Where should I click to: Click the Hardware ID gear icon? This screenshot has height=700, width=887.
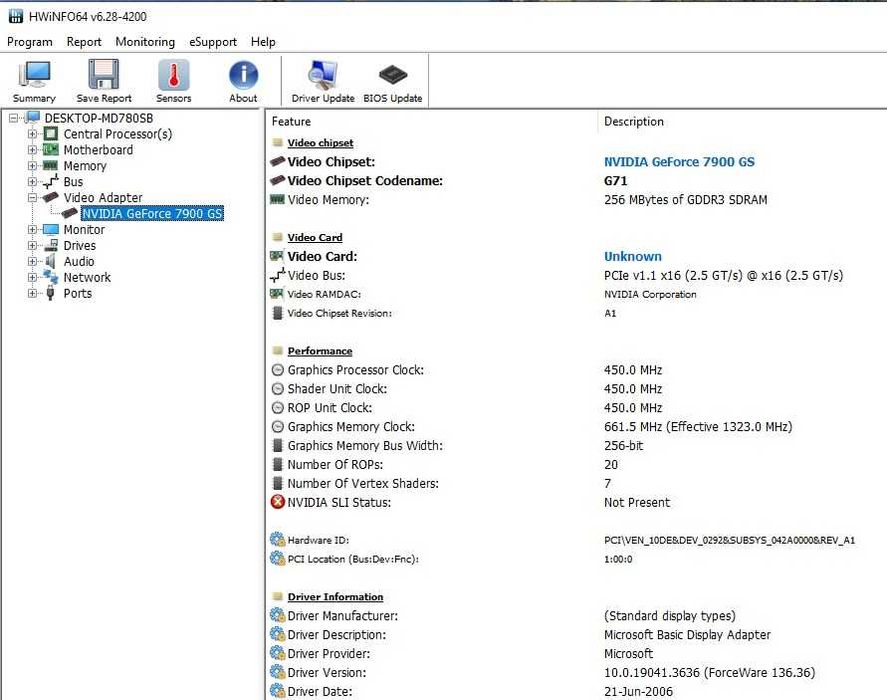(x=278, y=540)
